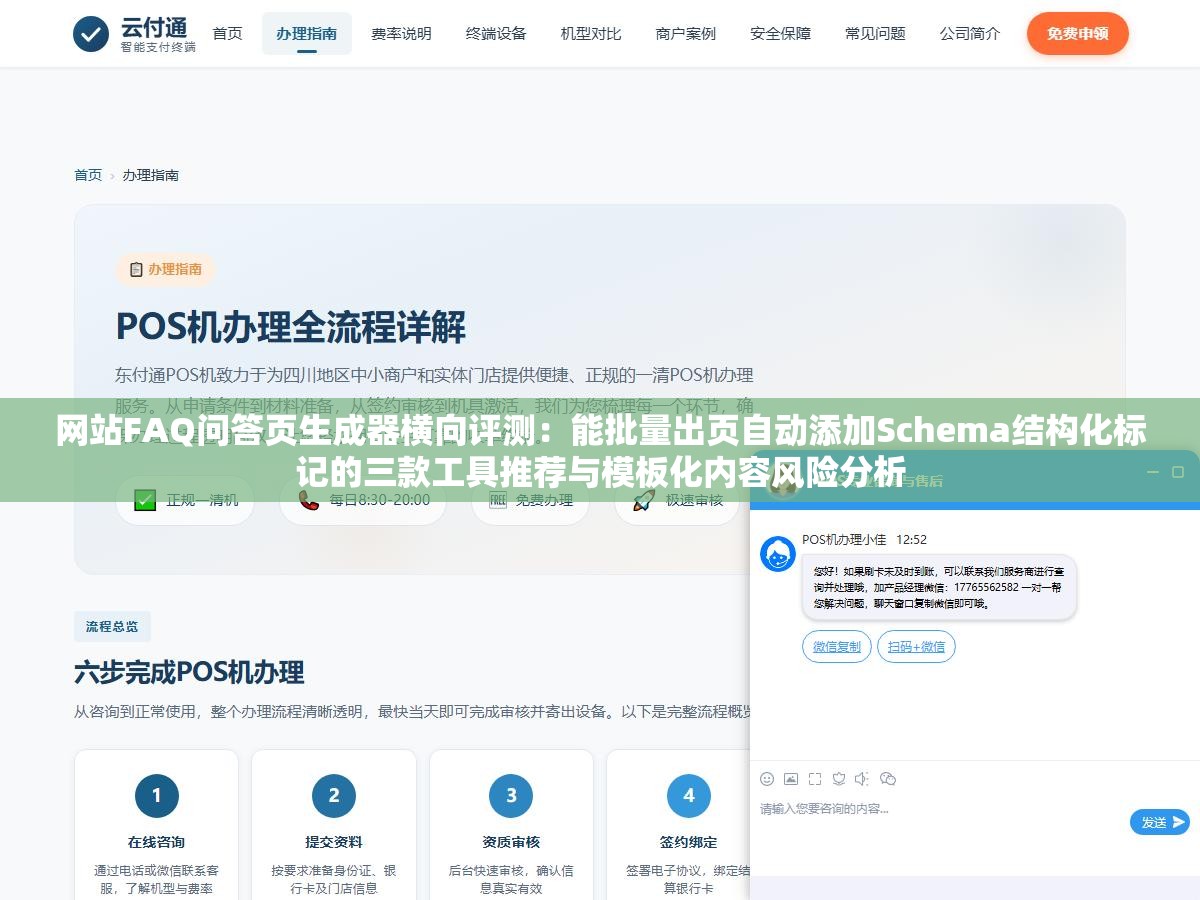Open the emoji picker in chat
Screen dimensions: 1200x900
pyautogui.click(x=767, y=778)
